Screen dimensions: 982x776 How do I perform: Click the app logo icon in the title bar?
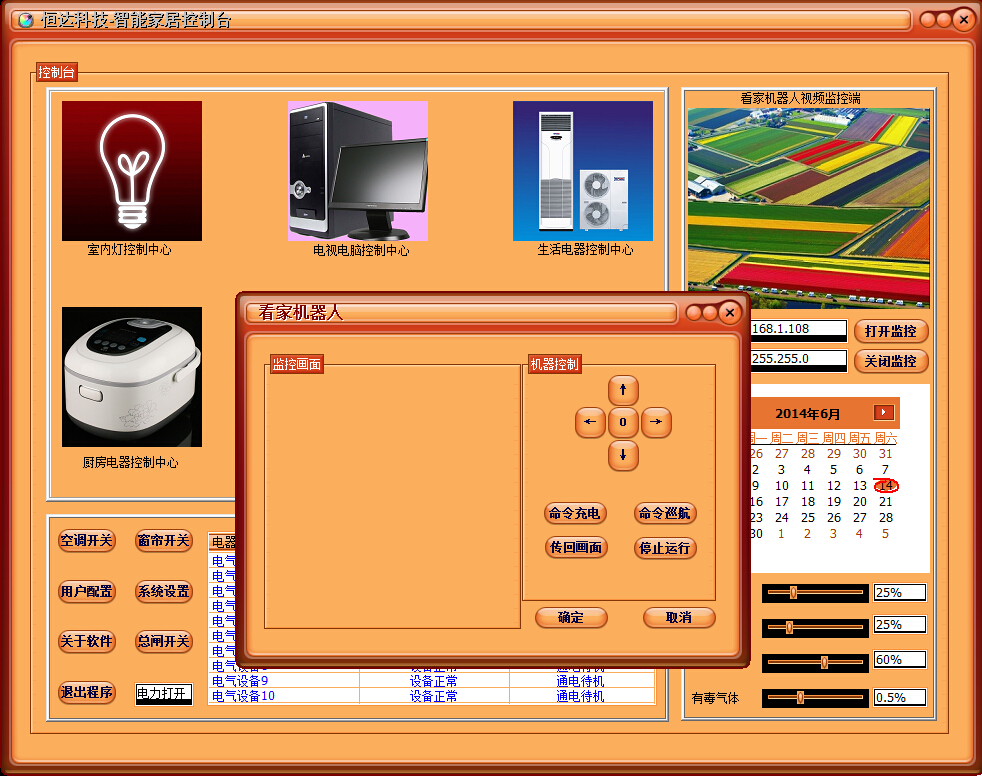click(26, 21)
